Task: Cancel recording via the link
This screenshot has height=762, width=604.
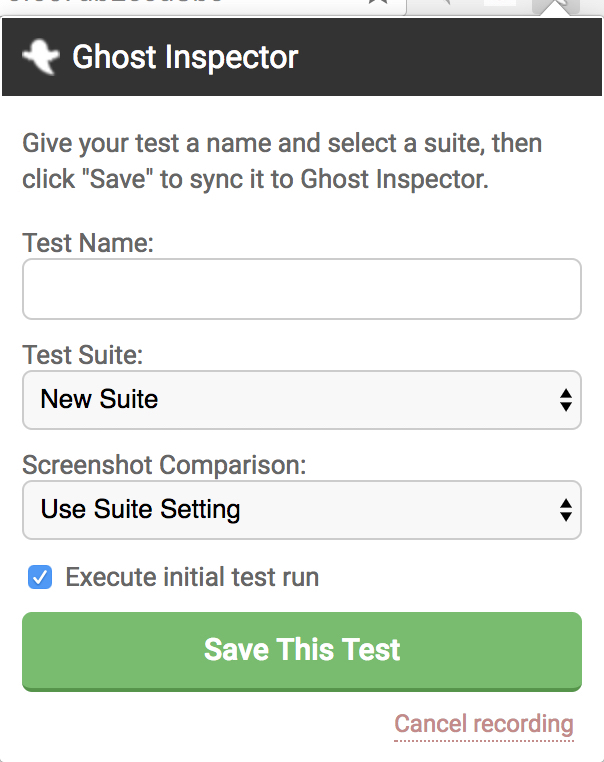Action: click(484, 724)
